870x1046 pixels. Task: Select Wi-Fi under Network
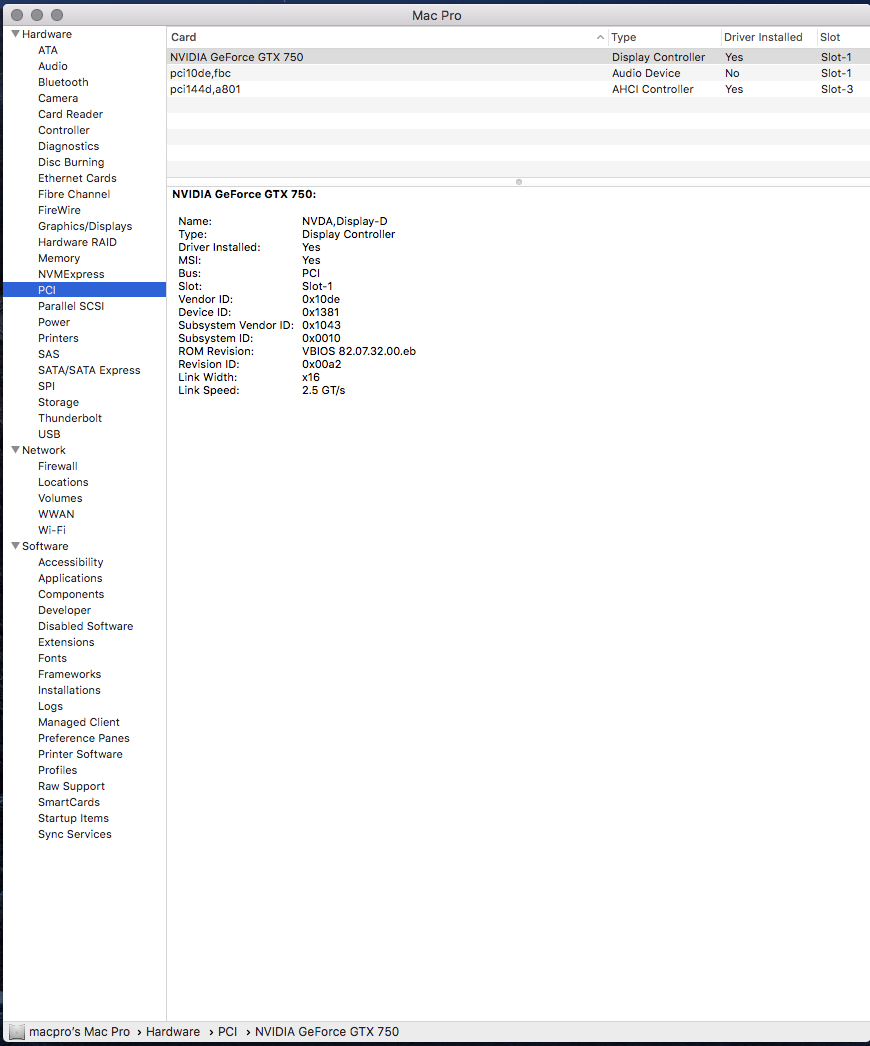click(52, 530)
